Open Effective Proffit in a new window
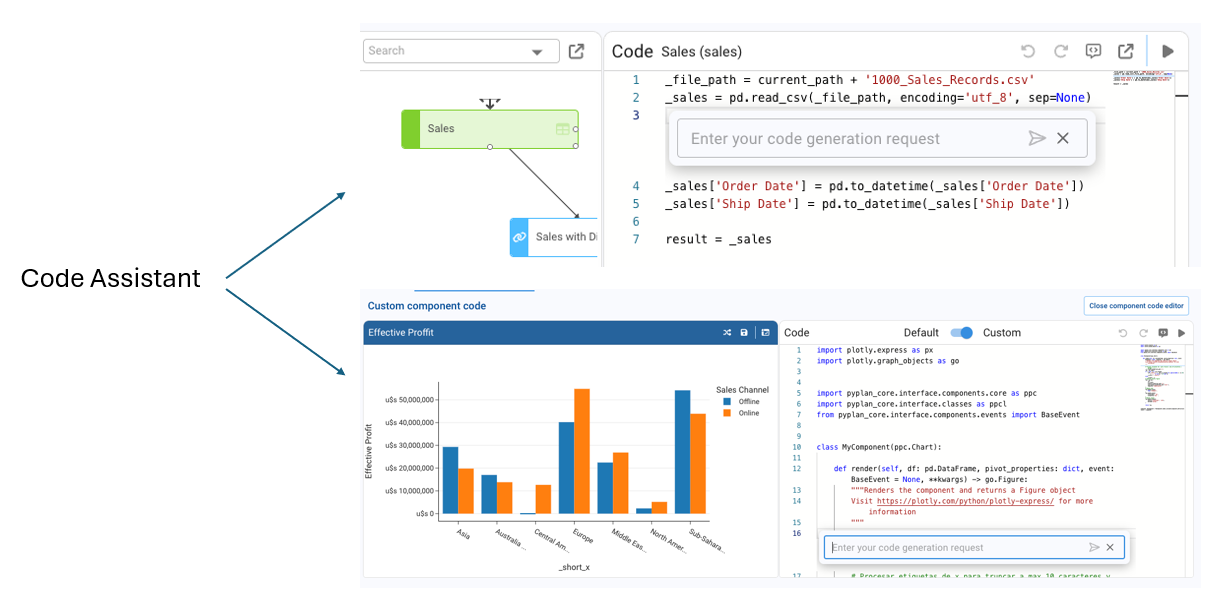Screen dimensions: 1225x591 (x=765, y=332)
